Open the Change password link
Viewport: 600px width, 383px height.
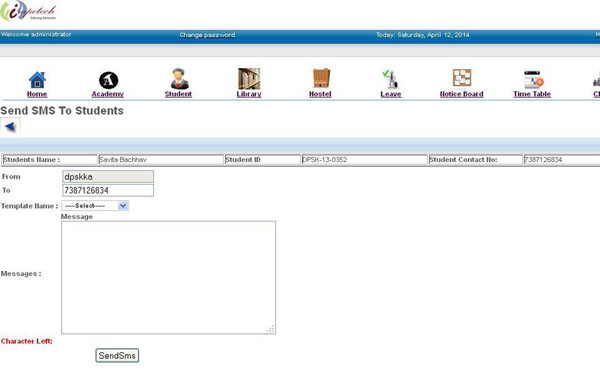207,35
